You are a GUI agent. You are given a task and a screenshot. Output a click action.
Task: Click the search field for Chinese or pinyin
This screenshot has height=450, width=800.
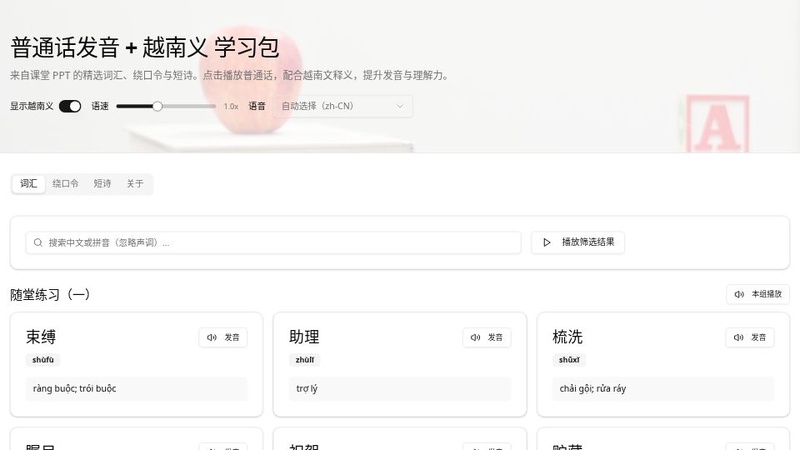(x=273, y=242)
